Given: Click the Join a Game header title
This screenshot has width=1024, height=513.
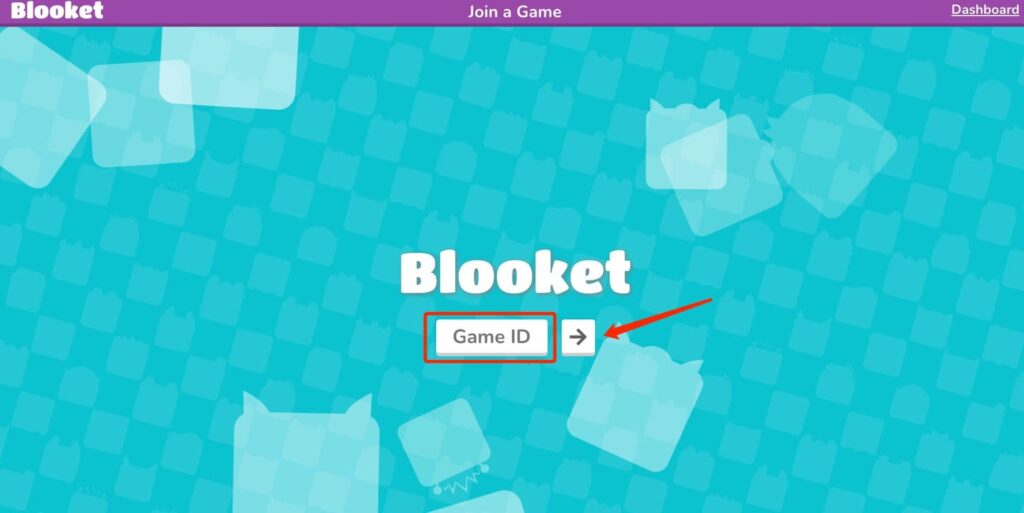Looking at the screenshot, I should 515,12.
